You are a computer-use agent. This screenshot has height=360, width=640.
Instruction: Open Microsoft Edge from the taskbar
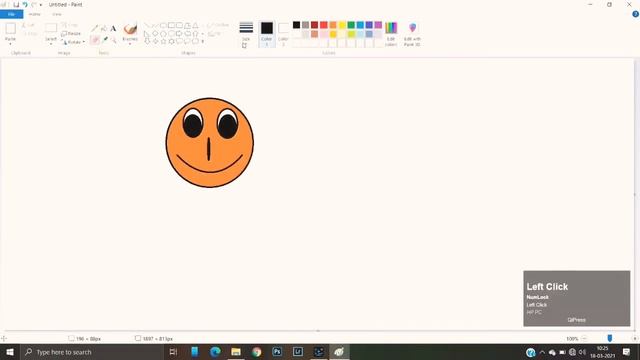215,352
